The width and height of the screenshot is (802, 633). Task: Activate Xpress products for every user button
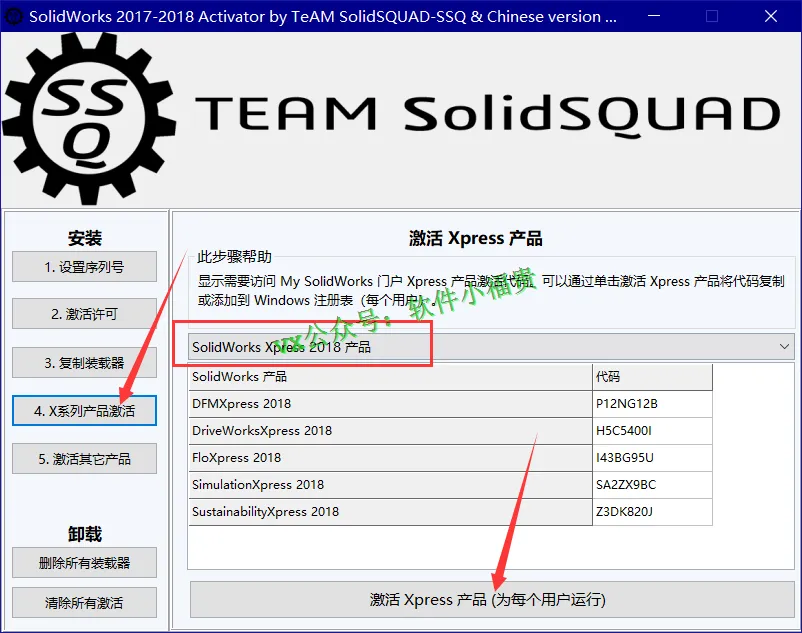(492, 599)
